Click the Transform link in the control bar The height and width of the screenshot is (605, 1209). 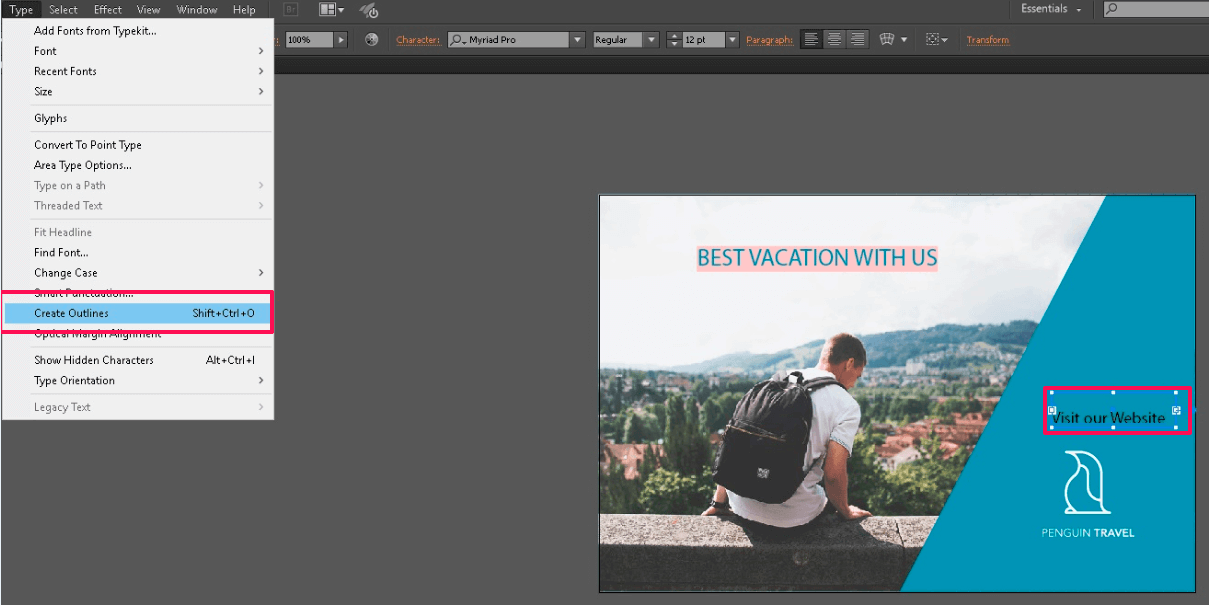pos(987,40)
